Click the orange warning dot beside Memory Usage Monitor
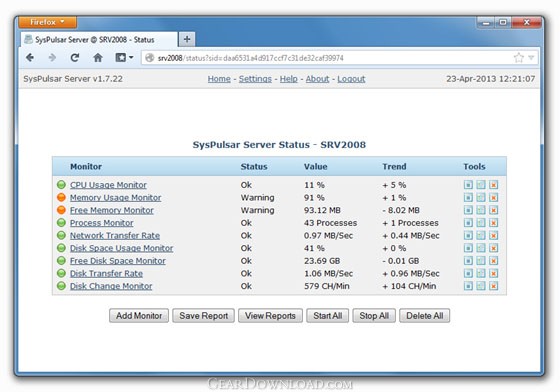The image size is (560, 392). pyautogui.click(x=61, y=197)
